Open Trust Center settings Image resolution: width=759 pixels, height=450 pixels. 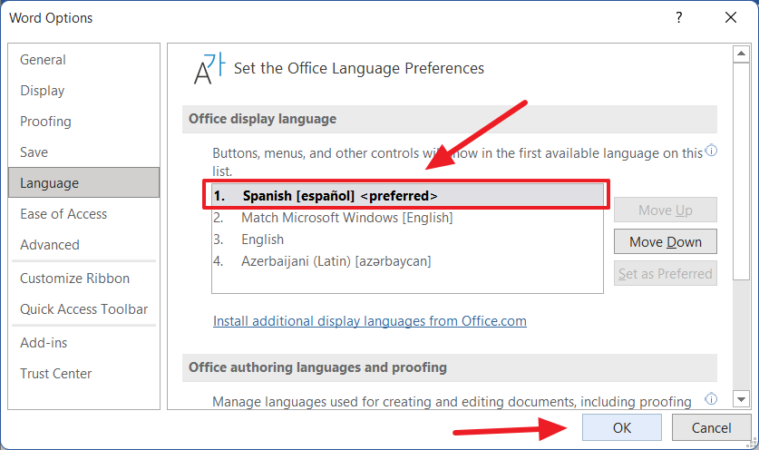tap(84, 374)
